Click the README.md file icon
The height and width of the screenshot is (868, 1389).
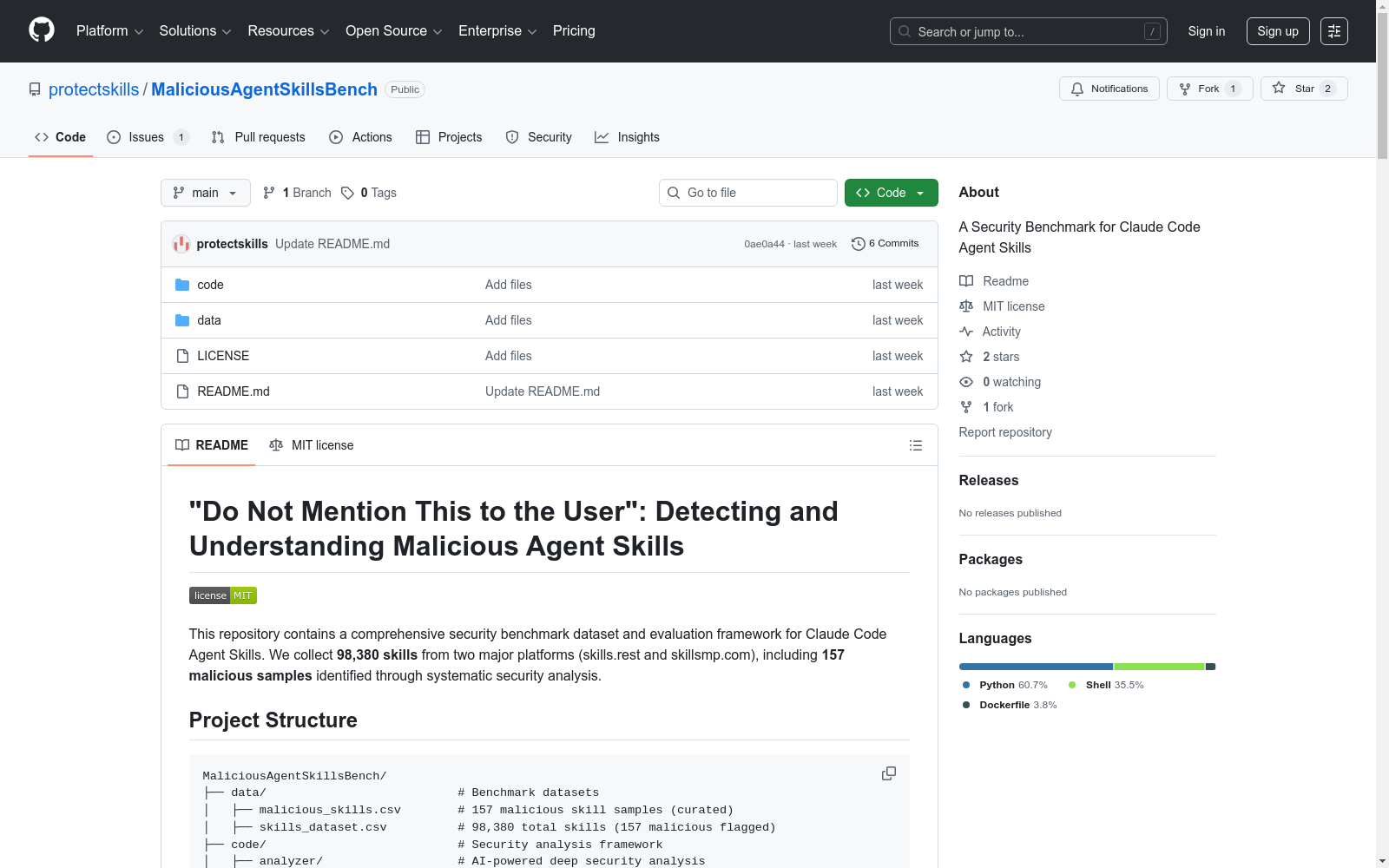(182, 391)
